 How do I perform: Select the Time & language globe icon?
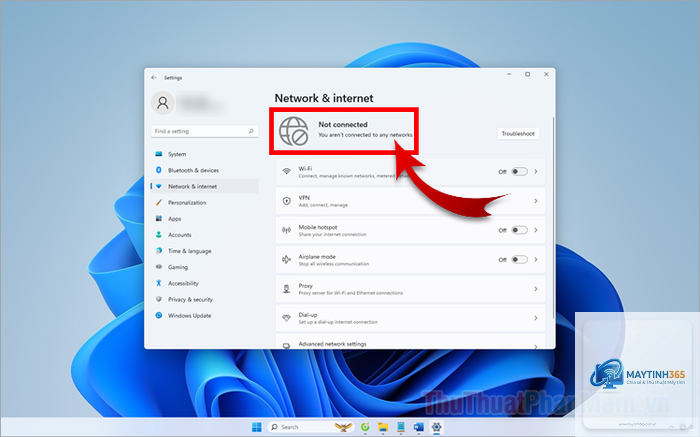coord(158,251)
